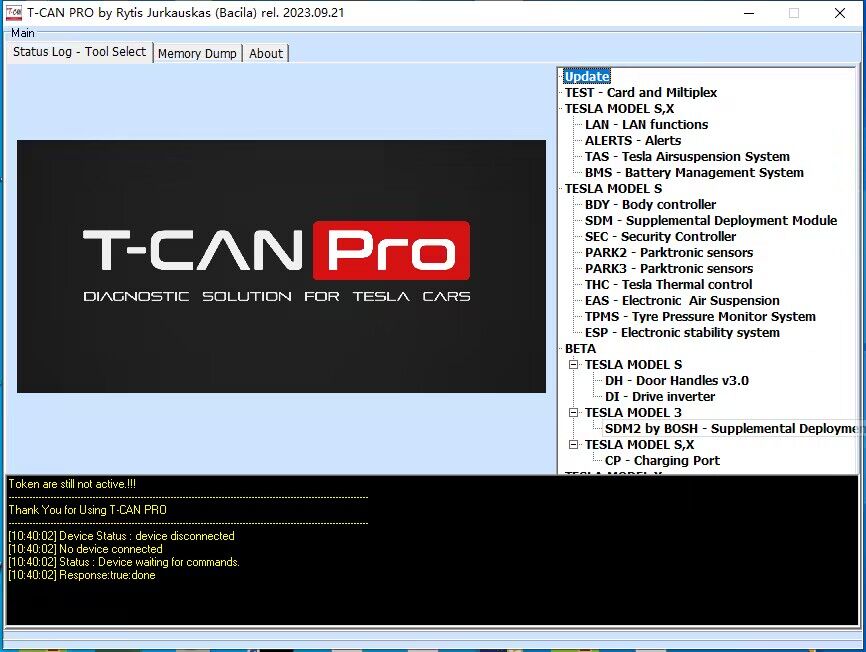Open TEST - Card and Miltiplex
Viewport: 866px width, 652px height.
point(641,92)
